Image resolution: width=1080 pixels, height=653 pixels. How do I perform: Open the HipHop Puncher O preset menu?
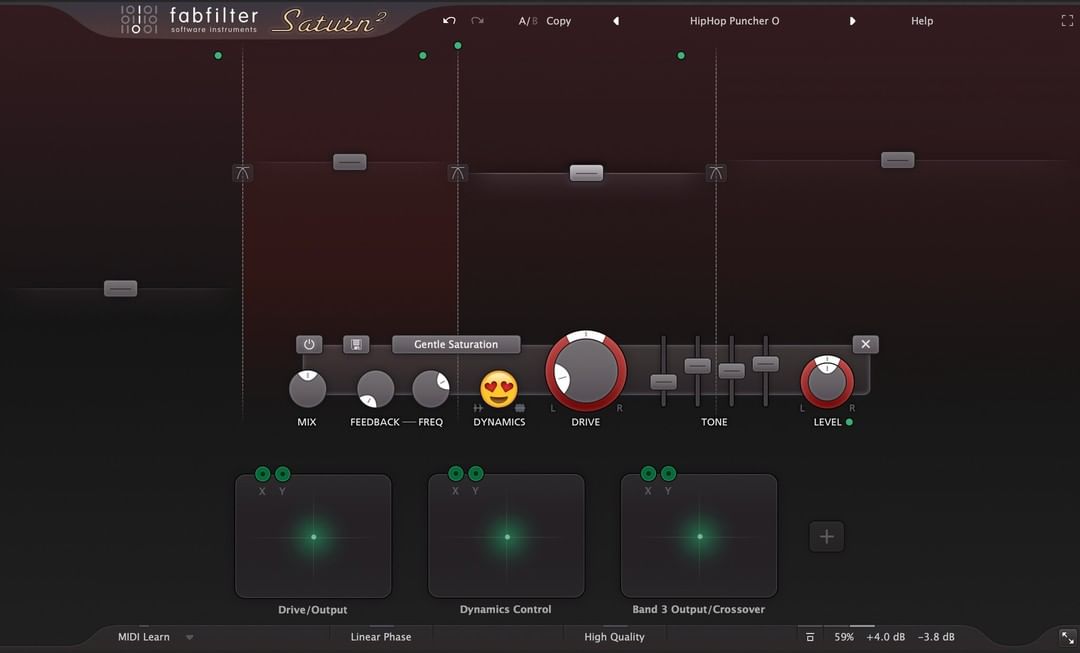tap(734, 21)
